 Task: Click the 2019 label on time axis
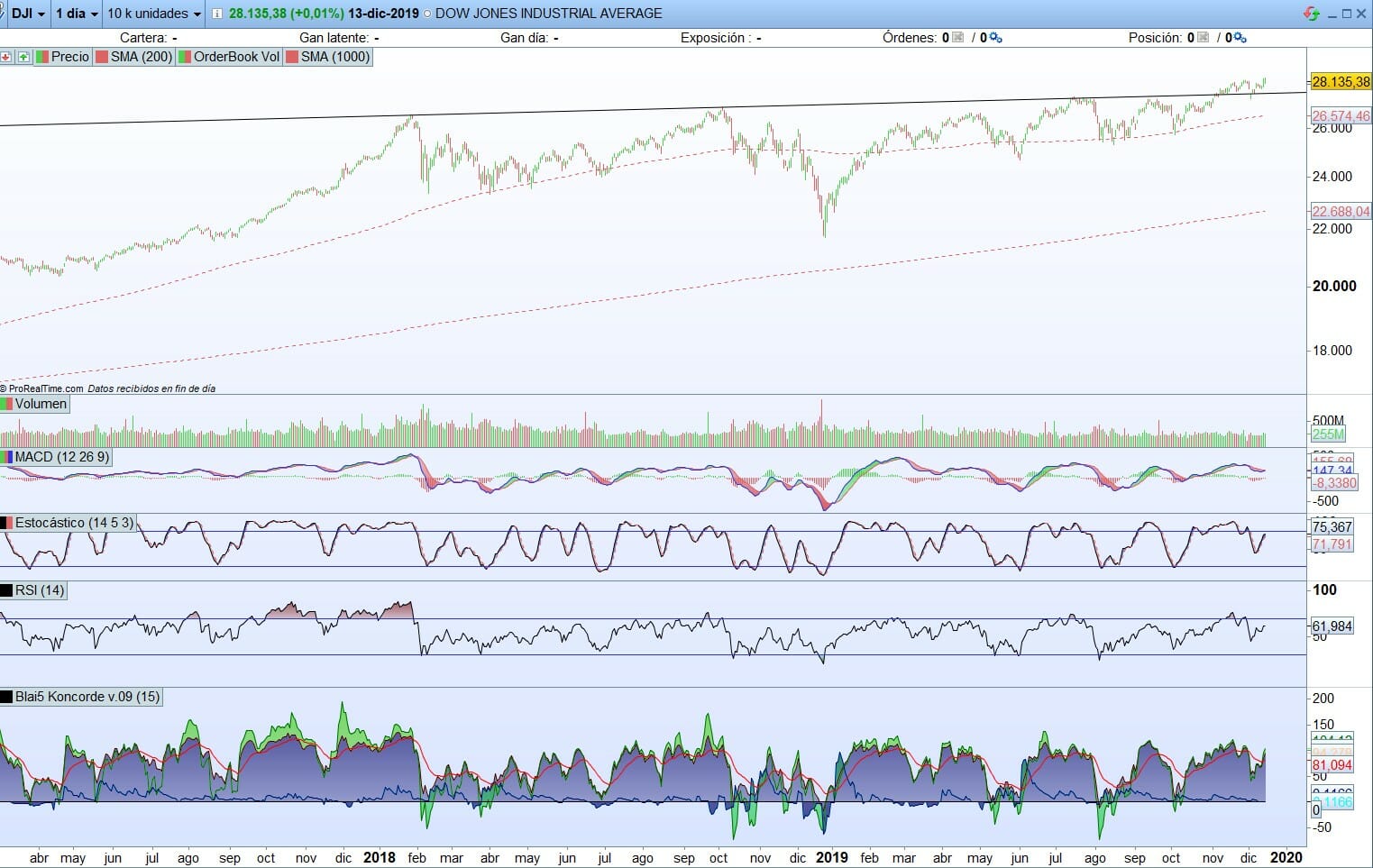pos(831,857)
